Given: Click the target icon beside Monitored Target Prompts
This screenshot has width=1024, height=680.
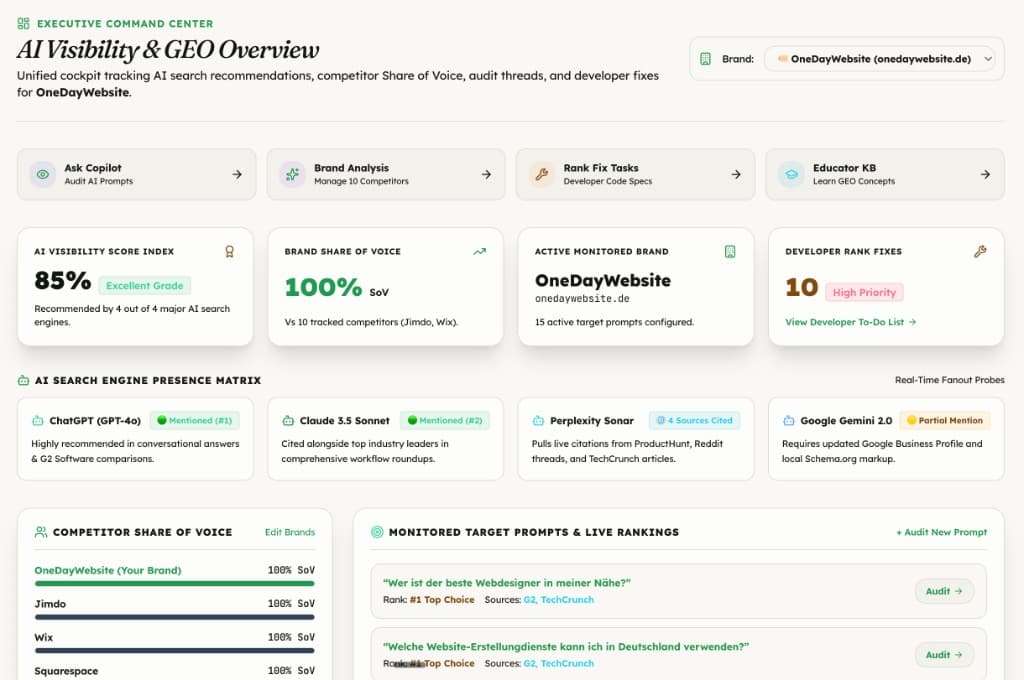Looking at the screenshot, I should click(x=377, y=532).
